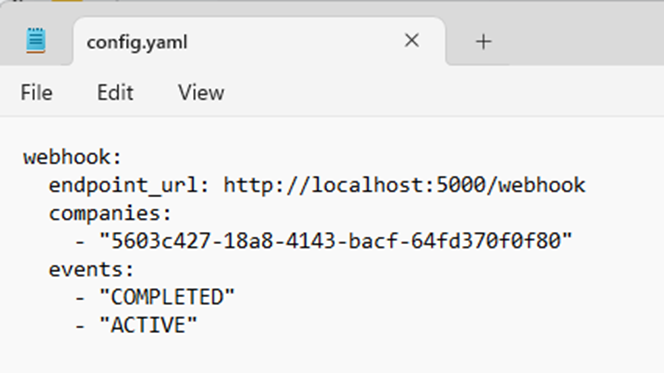Click empty text area below ACTIVE line
The image size is (664, 373).
(332, 355)
